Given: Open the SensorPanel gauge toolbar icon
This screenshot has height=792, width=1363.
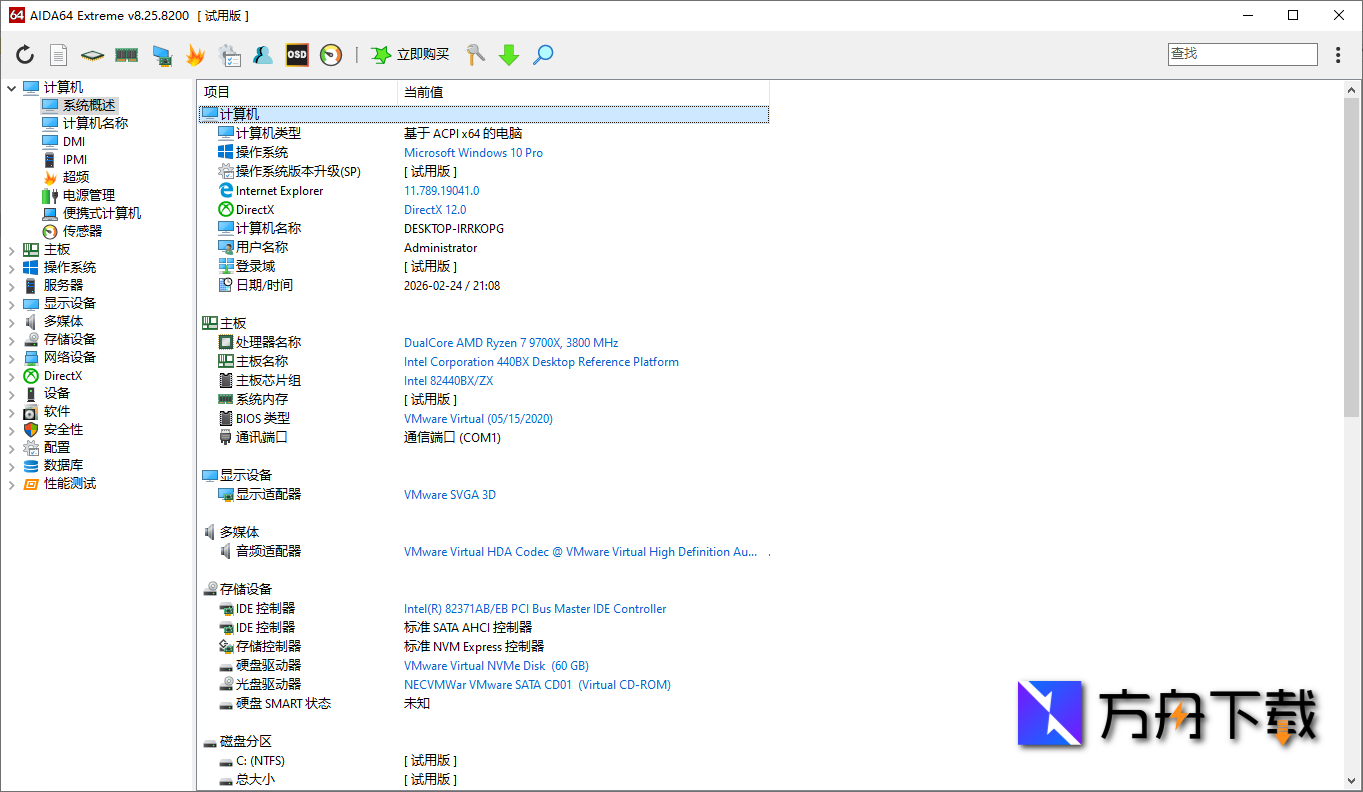Looking at the screenshot, I should (330, 55).
